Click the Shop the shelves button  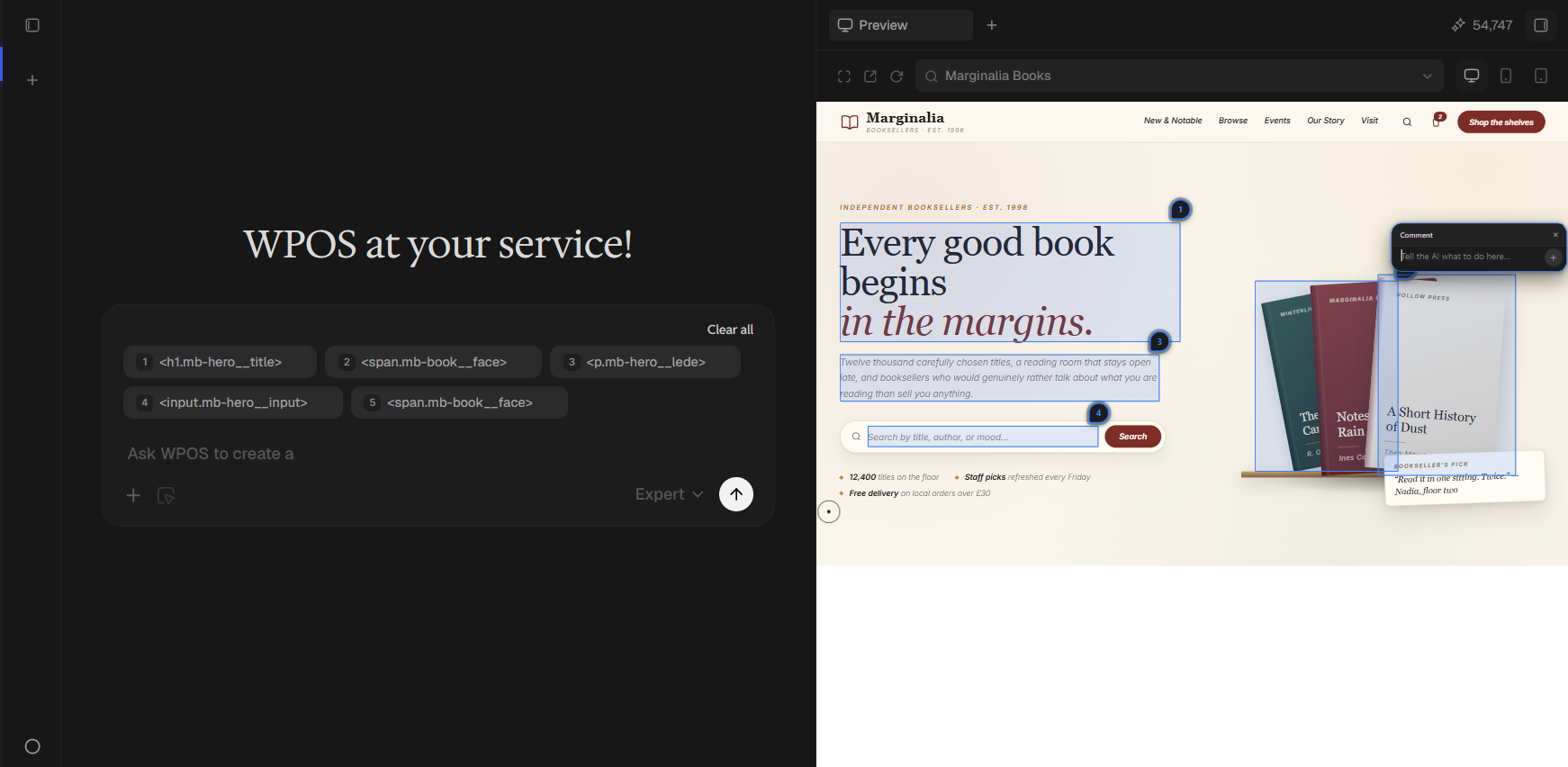pyautogui.click(x=1501, y=122)
